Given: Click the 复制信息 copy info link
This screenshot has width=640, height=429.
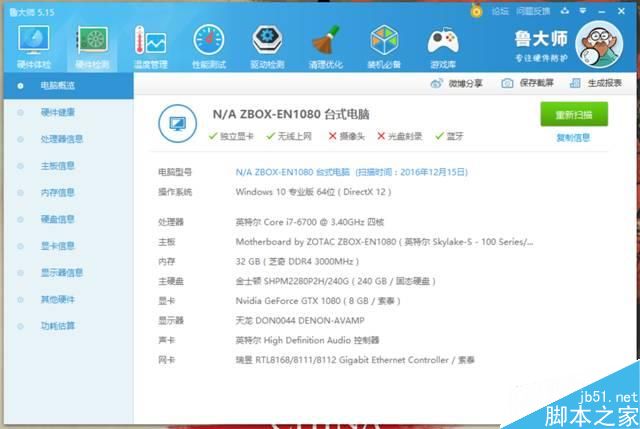Looking at the screenshot, I should [x=573, y=138].
